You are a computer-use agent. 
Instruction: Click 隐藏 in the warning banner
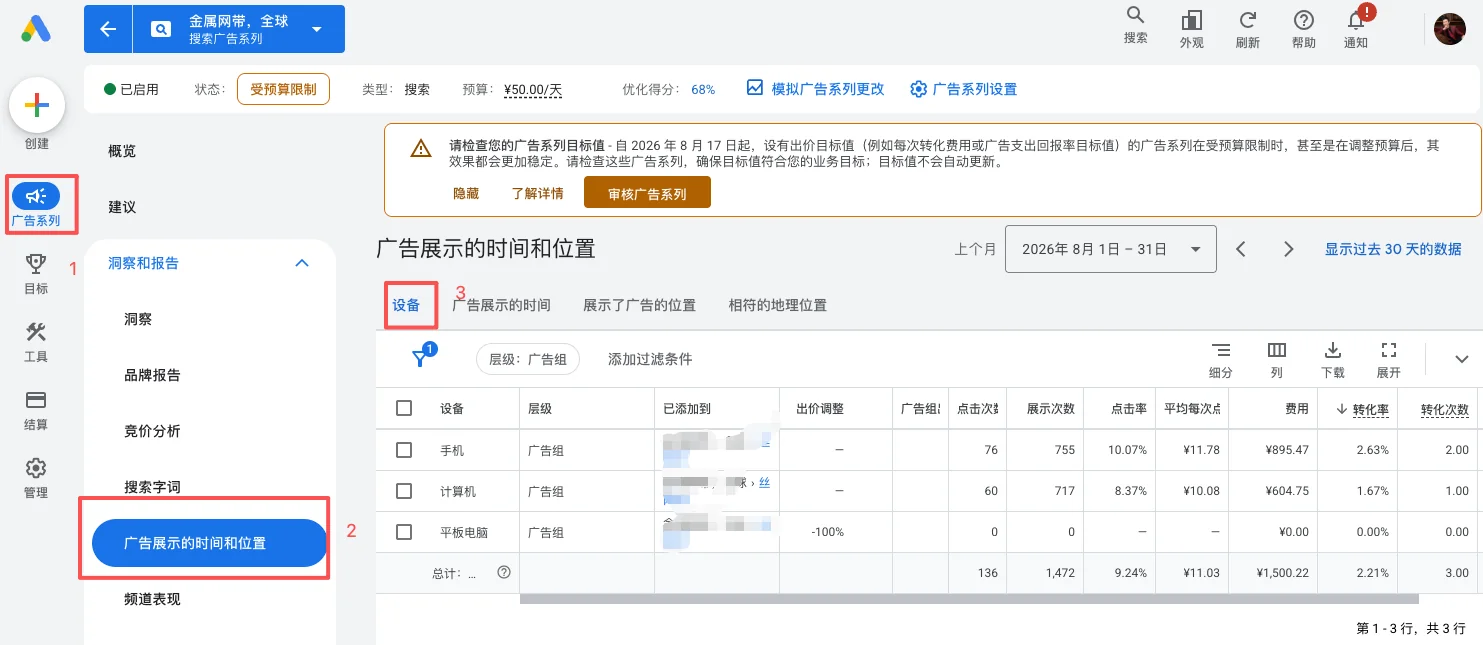click(x=466, y=194)
